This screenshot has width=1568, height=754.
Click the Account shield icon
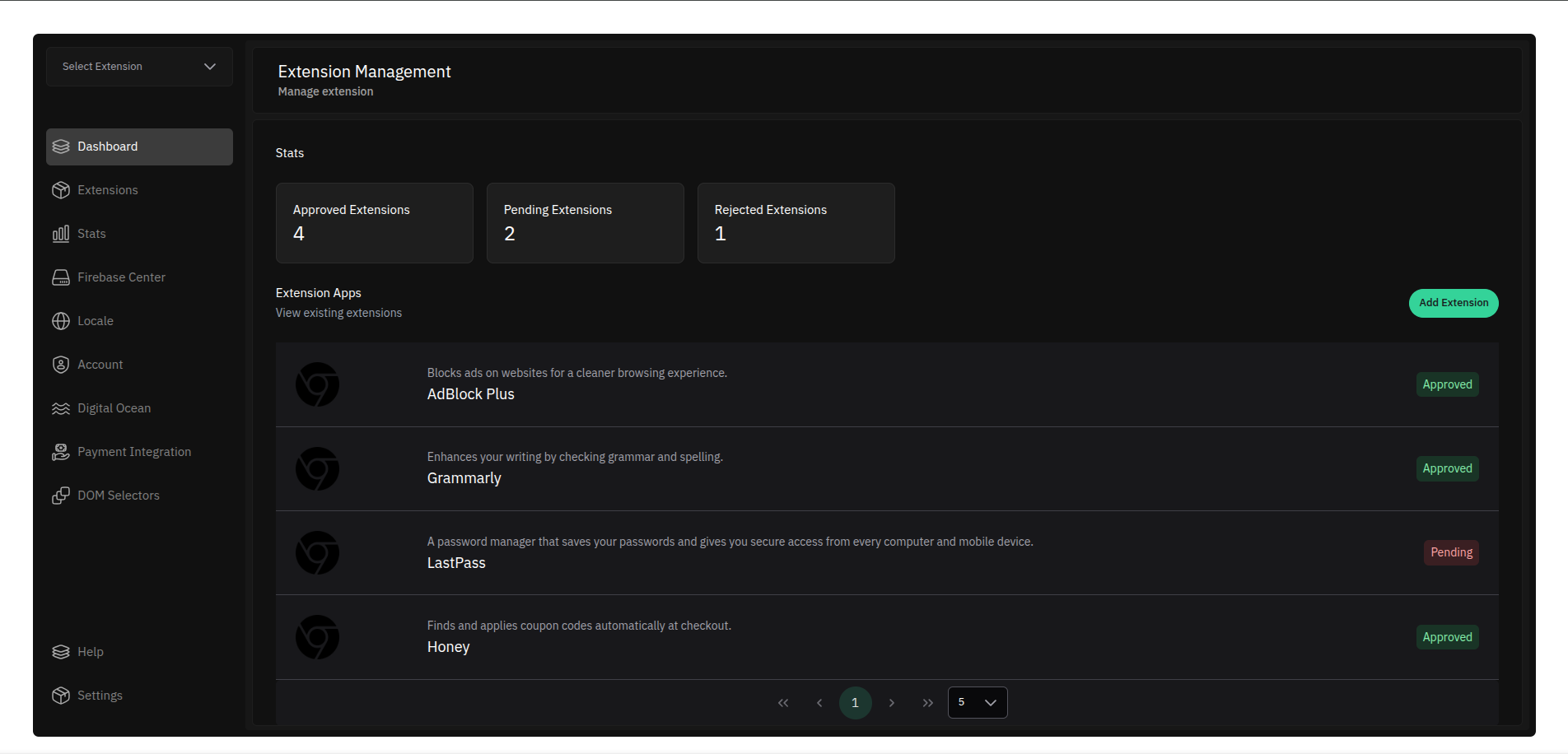pos(61,365)
